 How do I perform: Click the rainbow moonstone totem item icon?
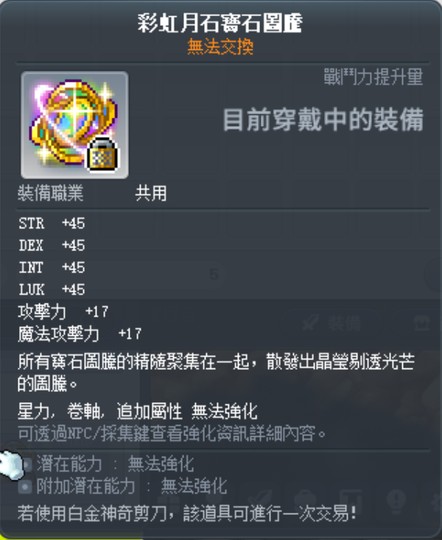(75, 125)
